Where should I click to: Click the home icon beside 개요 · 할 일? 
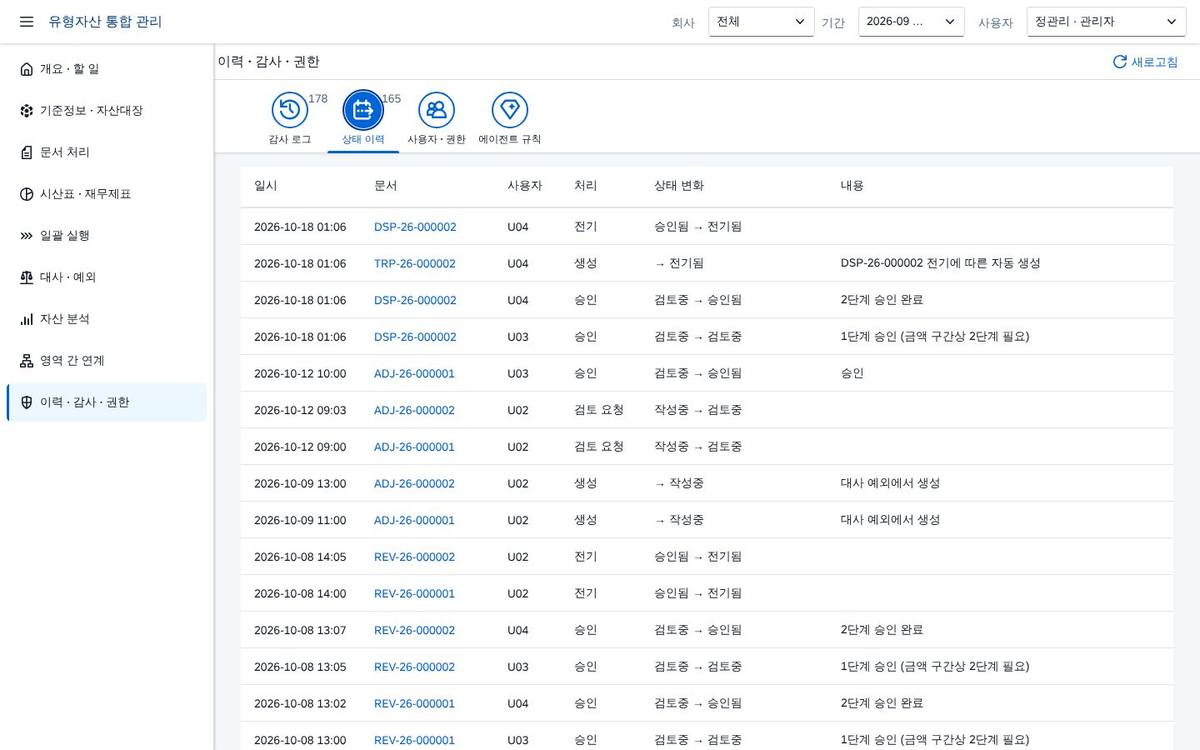(x=27, y=69)
